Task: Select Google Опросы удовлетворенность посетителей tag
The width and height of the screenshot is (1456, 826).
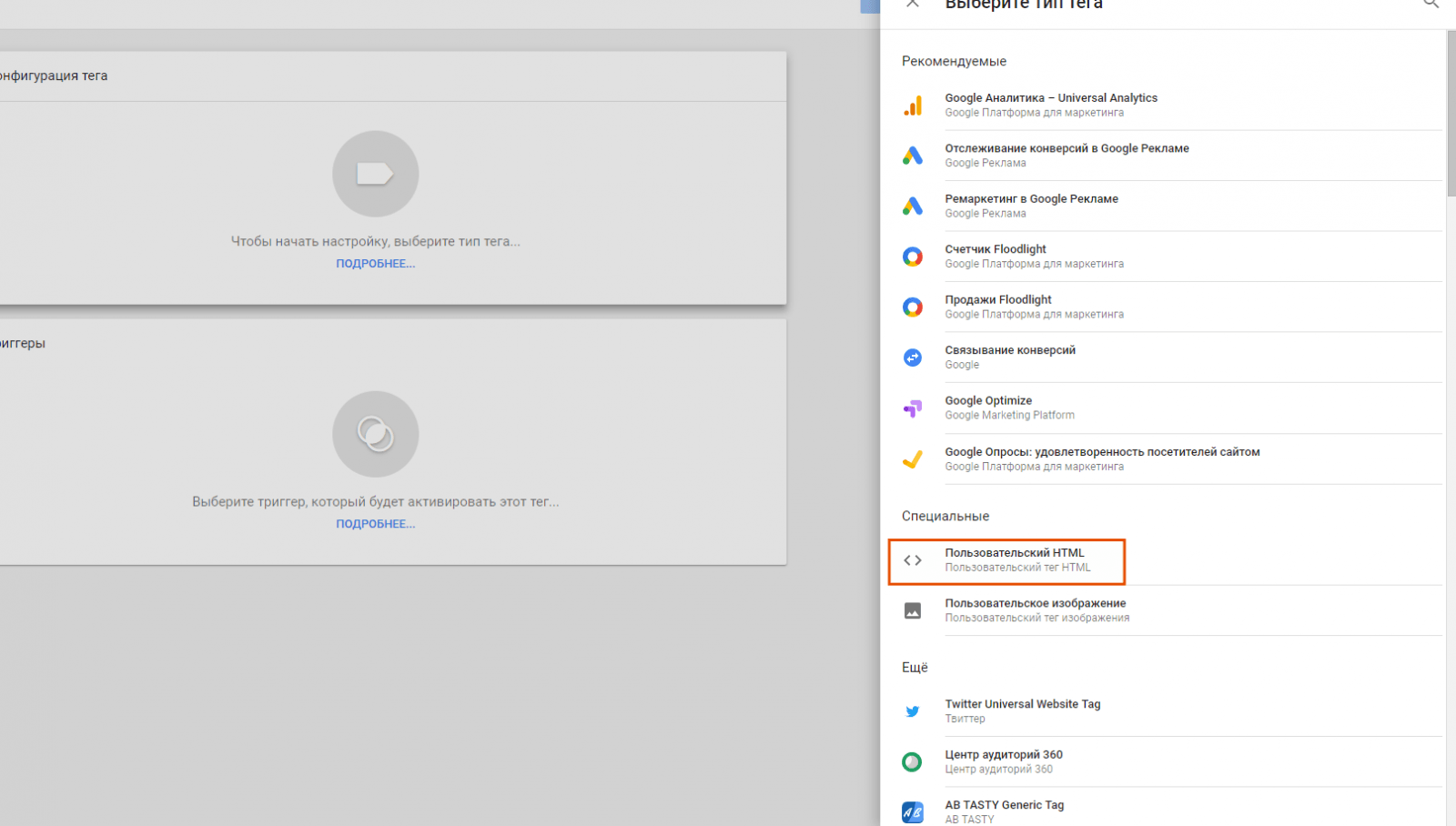Action: pos(1170,459)
